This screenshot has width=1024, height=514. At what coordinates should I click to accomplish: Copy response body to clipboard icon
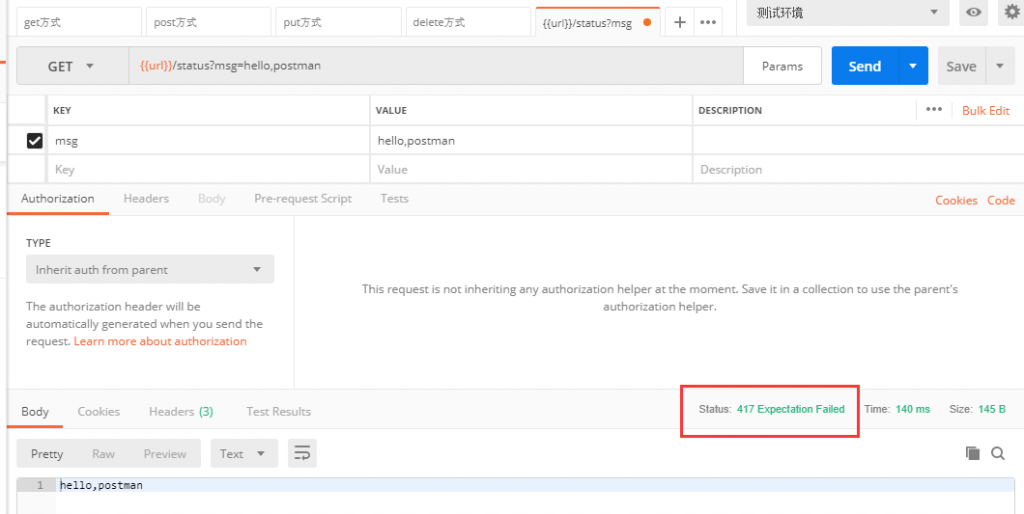[x=972, y=453]
